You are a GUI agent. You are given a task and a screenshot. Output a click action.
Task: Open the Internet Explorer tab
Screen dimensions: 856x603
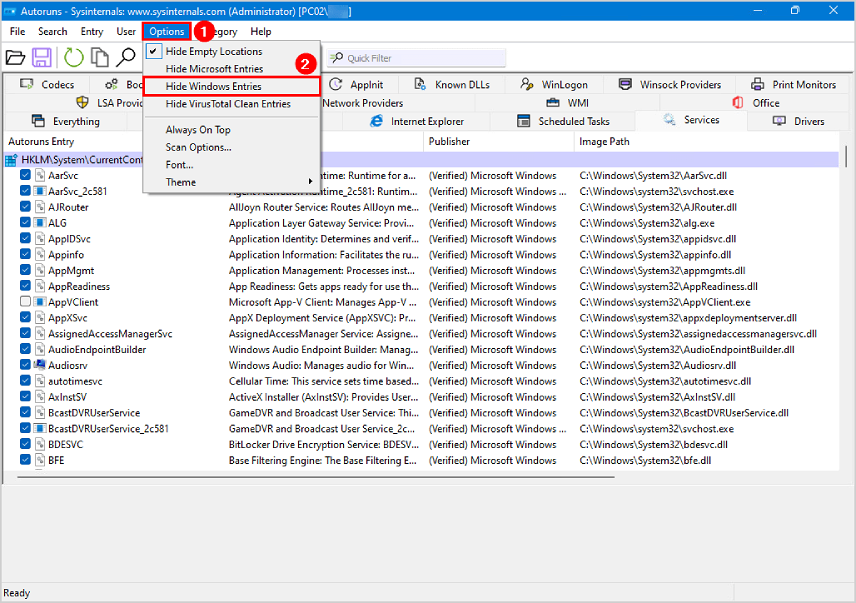point(417,121)
